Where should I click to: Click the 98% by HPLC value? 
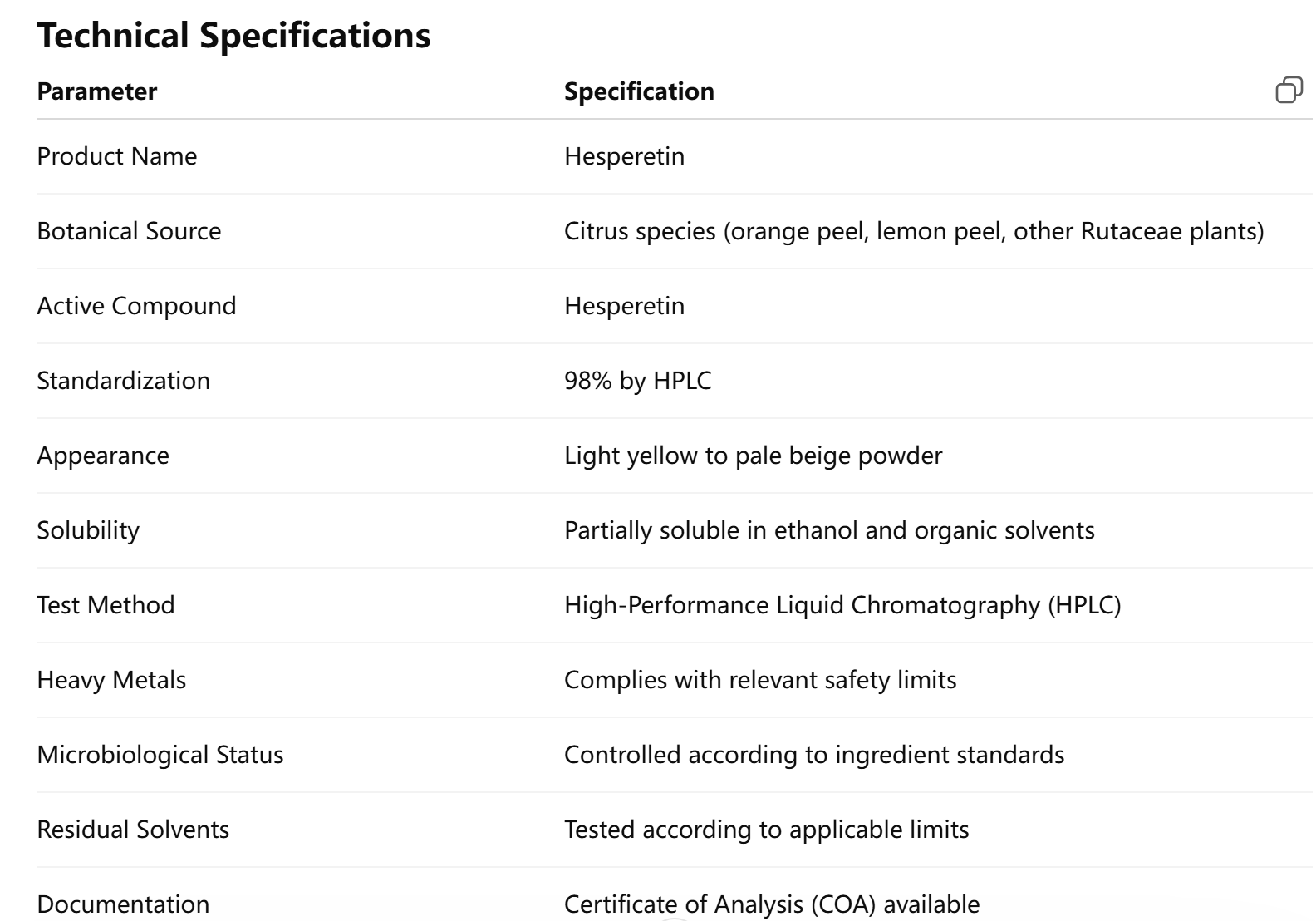[637, 381]
